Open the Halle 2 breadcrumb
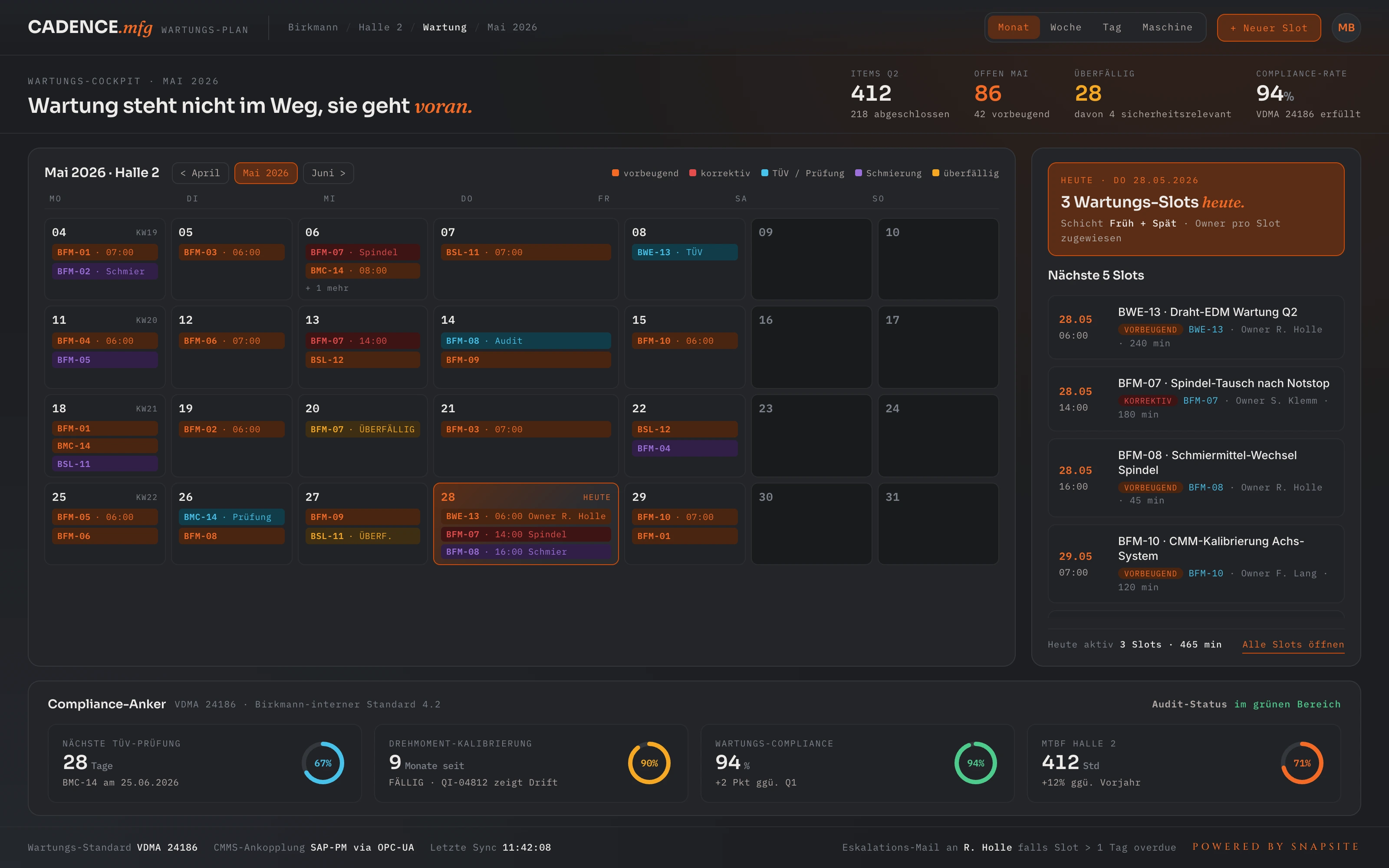This screenshot has height=868, width=1389. coord(381,27)
